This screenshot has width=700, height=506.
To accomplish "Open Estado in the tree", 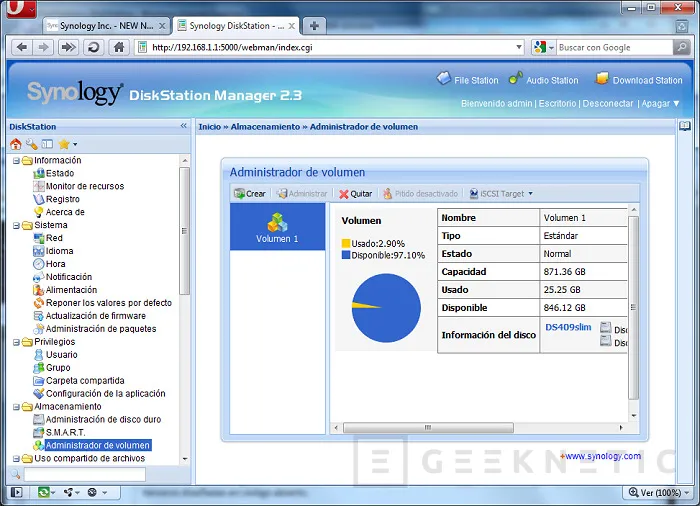I will tap(60, 173).
